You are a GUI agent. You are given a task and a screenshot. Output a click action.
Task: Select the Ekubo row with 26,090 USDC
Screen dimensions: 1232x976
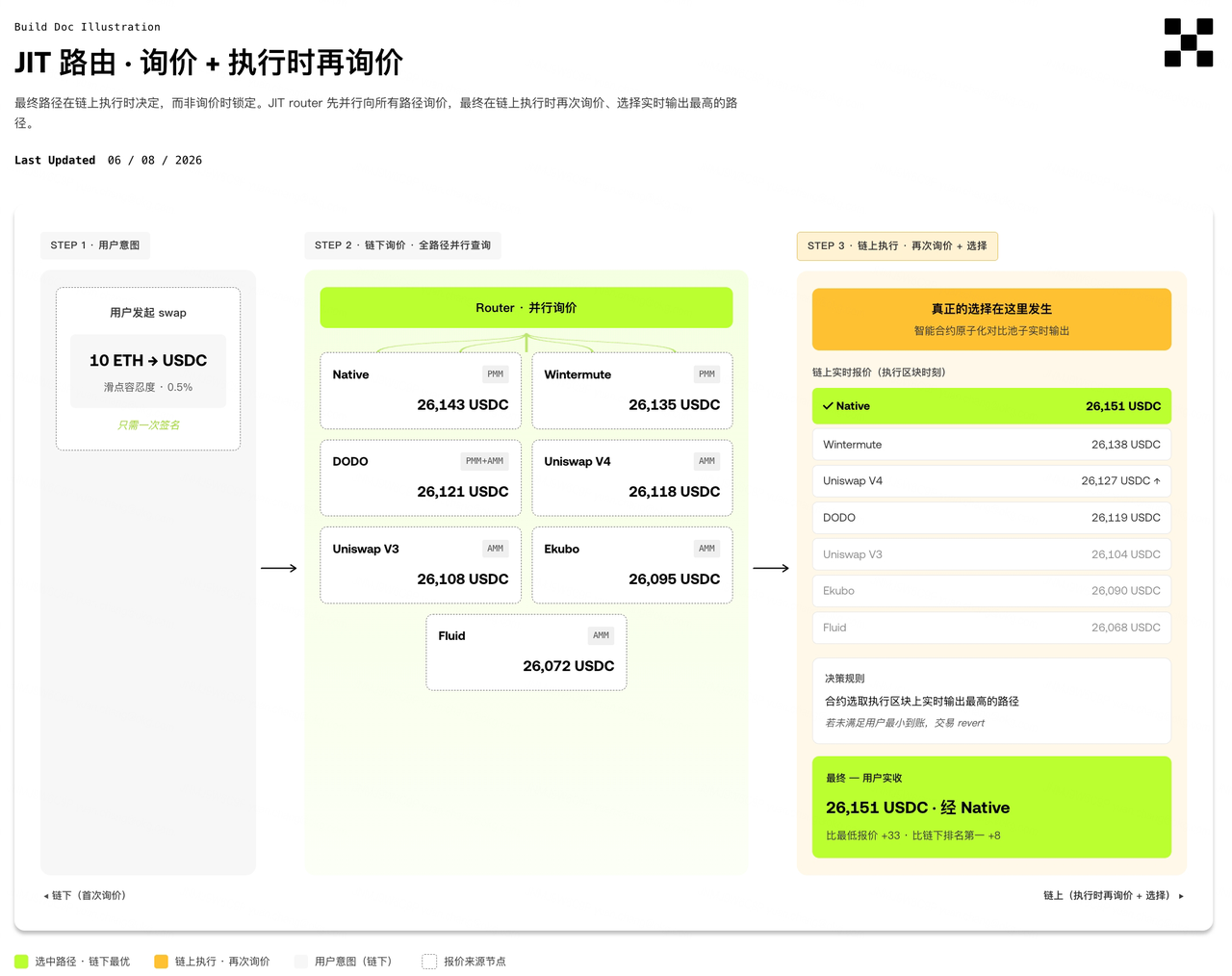(x=991, y=591)
